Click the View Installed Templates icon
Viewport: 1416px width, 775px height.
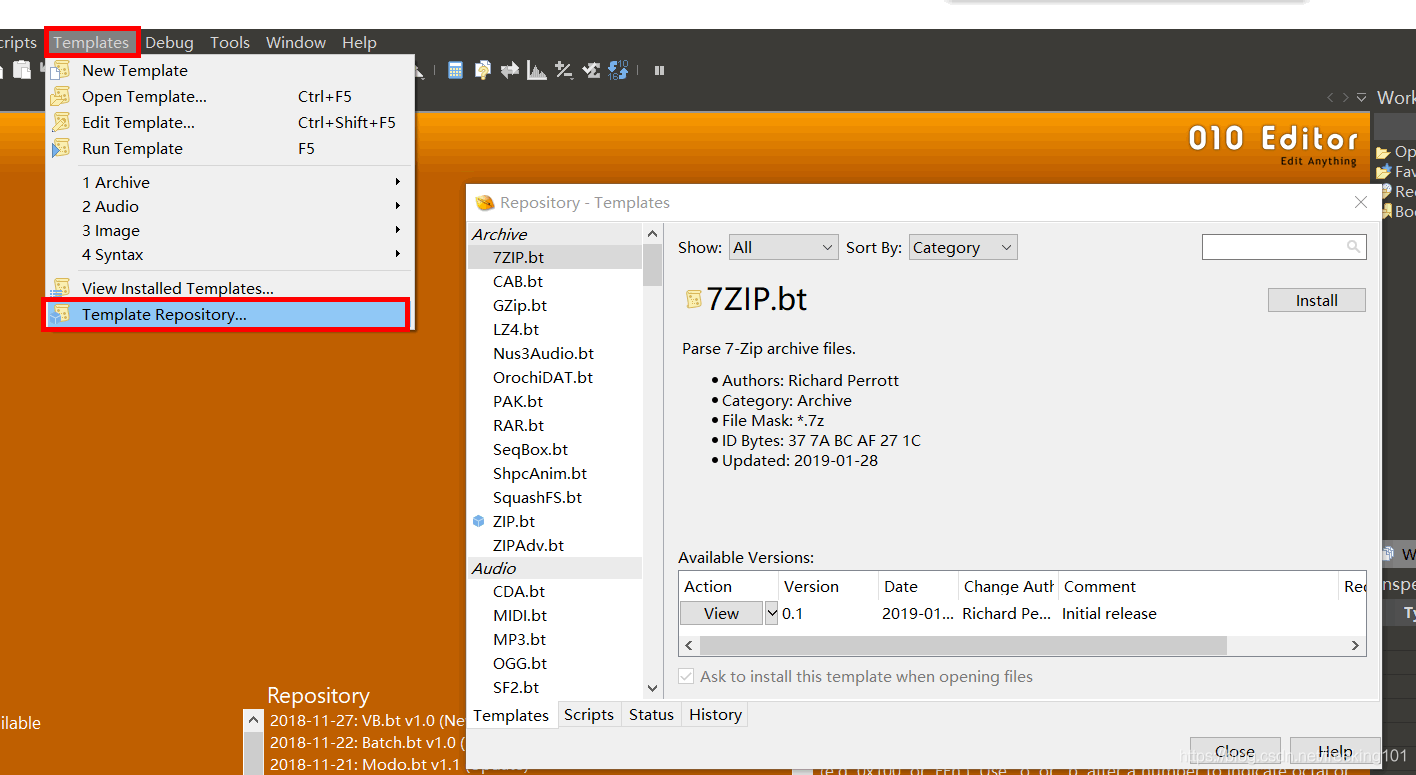point(61,288)
